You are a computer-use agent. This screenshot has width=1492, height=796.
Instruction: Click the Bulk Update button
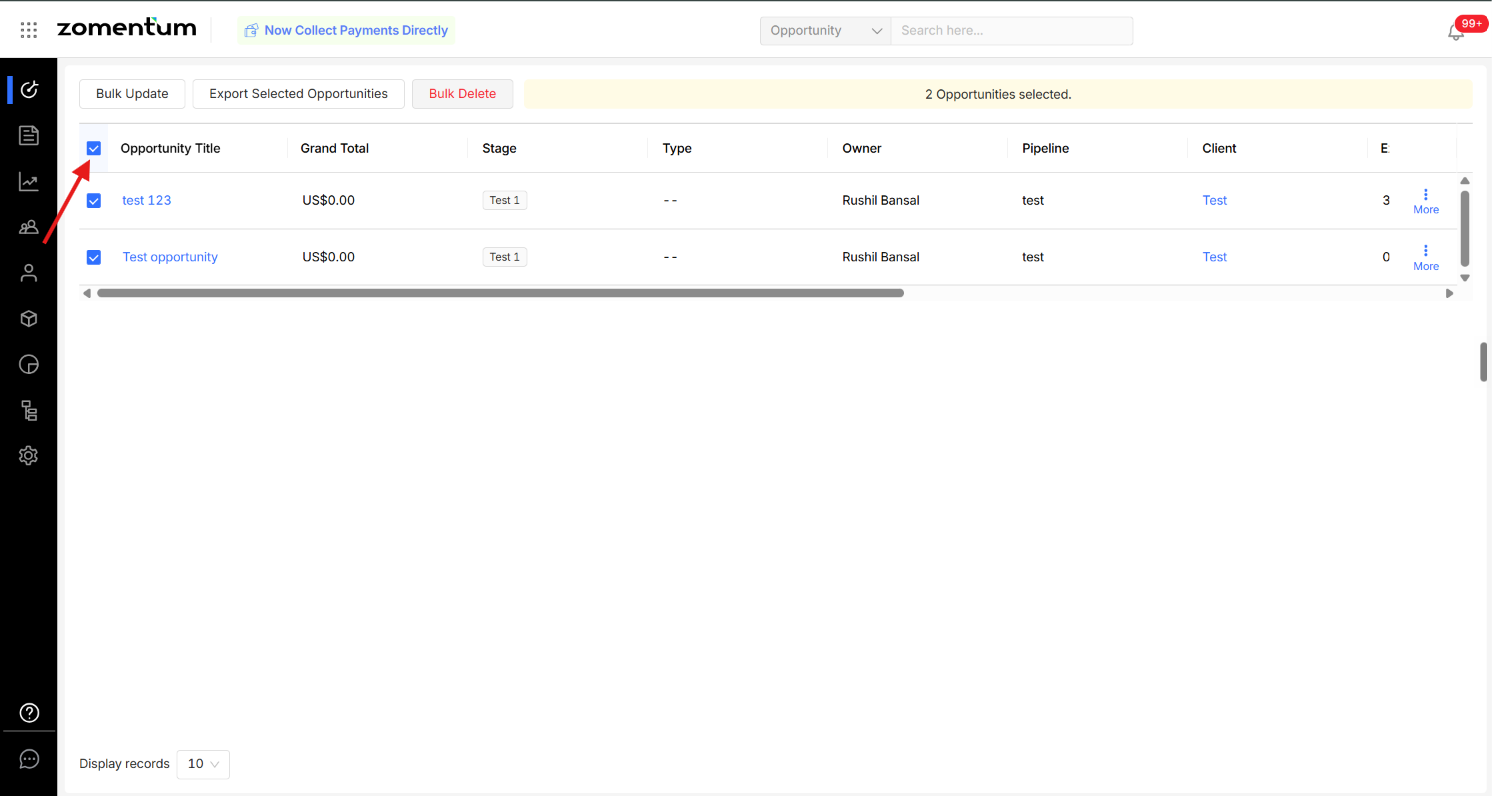[x=132, y=94]
